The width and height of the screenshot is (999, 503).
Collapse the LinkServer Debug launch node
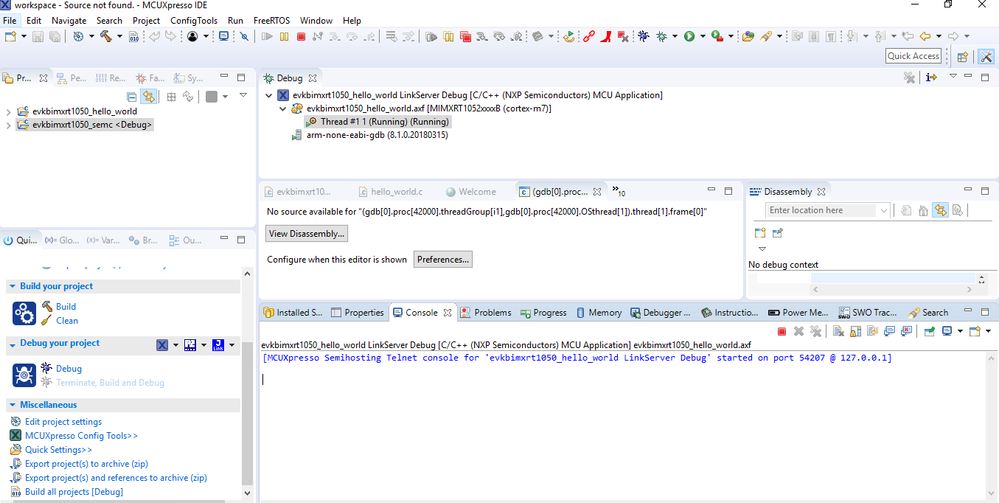pos(270,96)
